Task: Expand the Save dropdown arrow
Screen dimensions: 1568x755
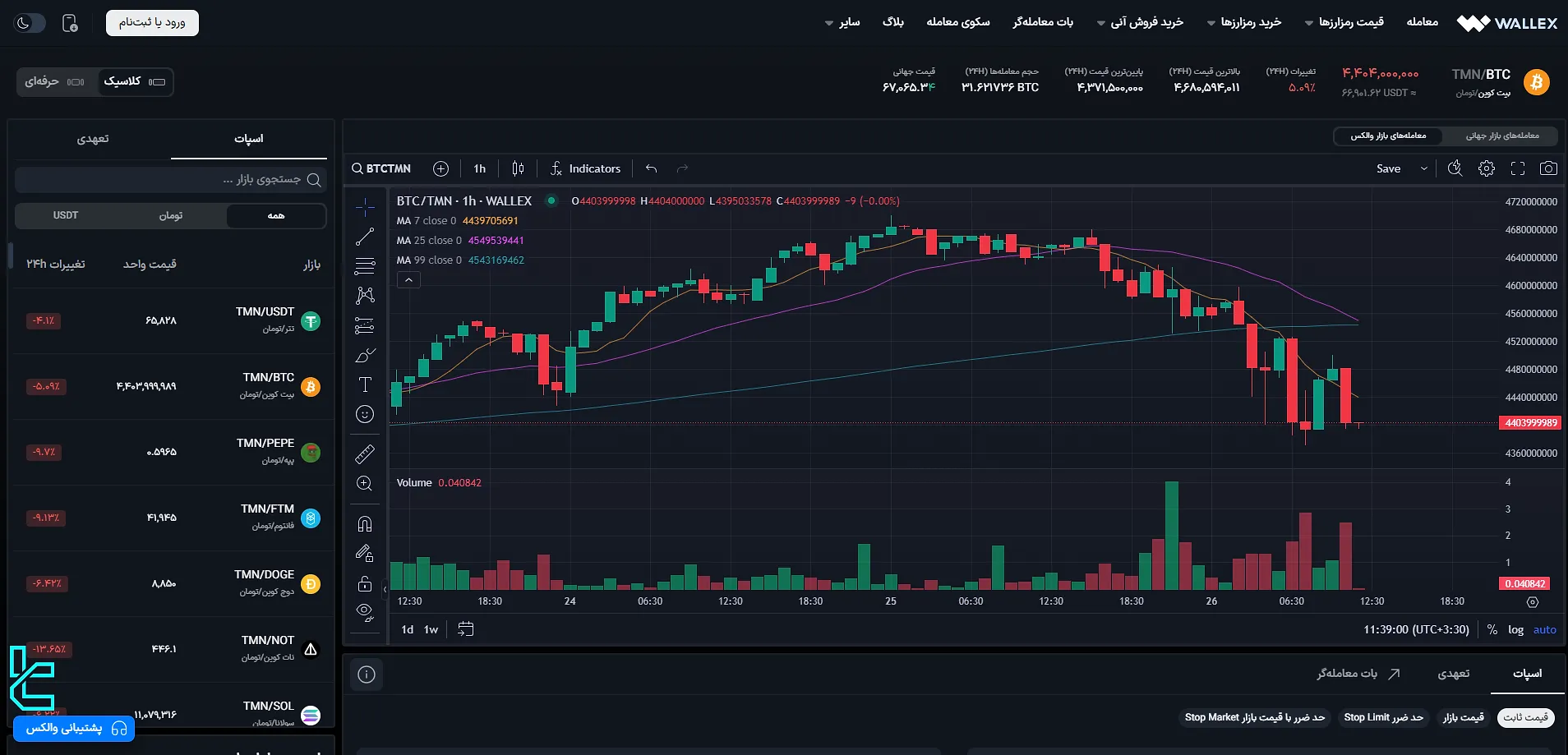Action: click(x=1424, y=168)
